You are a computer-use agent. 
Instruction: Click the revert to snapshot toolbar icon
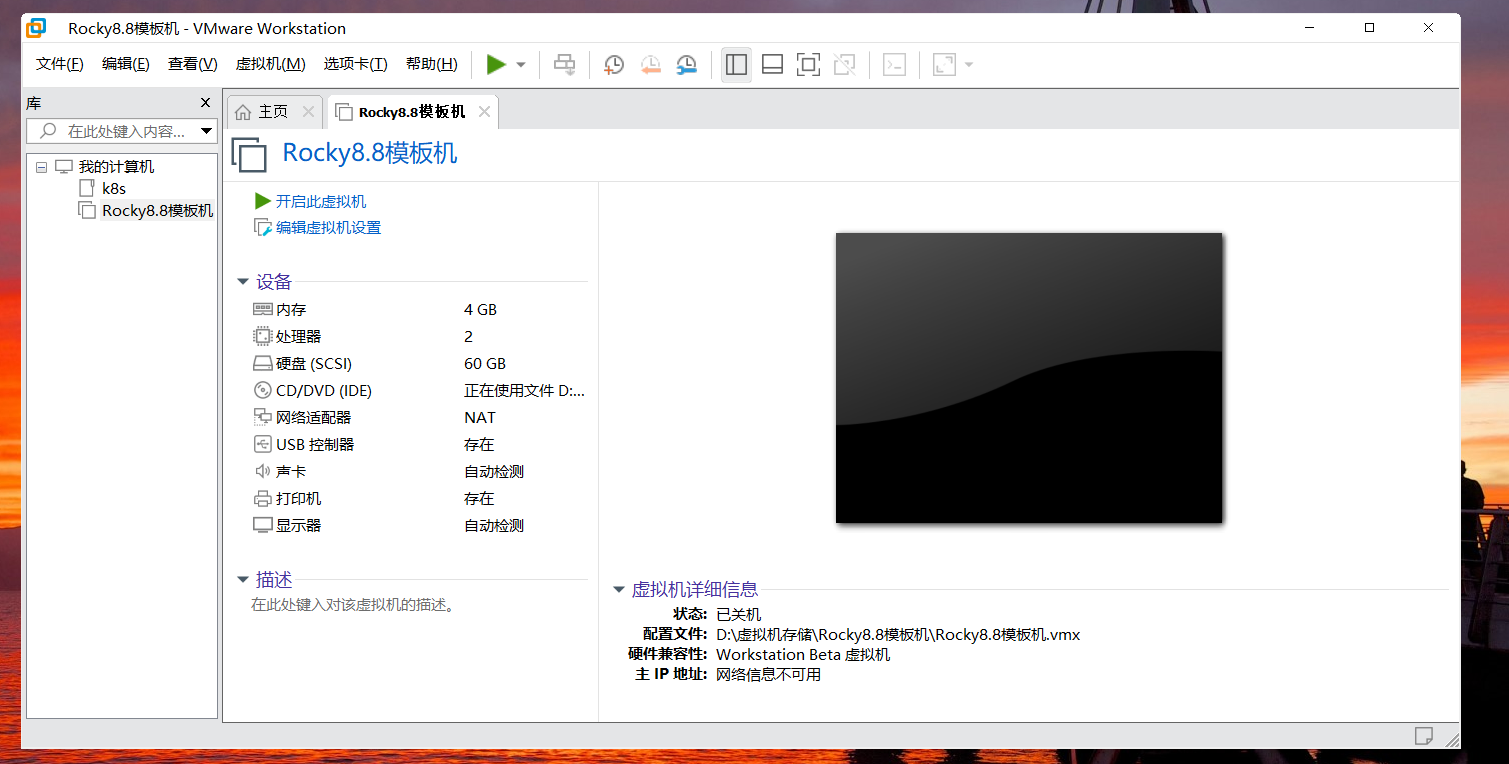click(650, 65)
